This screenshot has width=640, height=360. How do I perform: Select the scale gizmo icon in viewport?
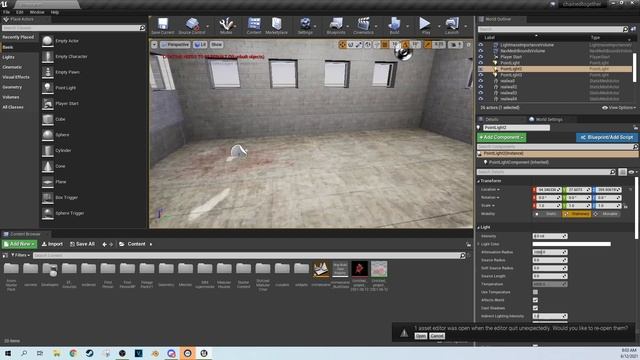(x=359, y=44)
